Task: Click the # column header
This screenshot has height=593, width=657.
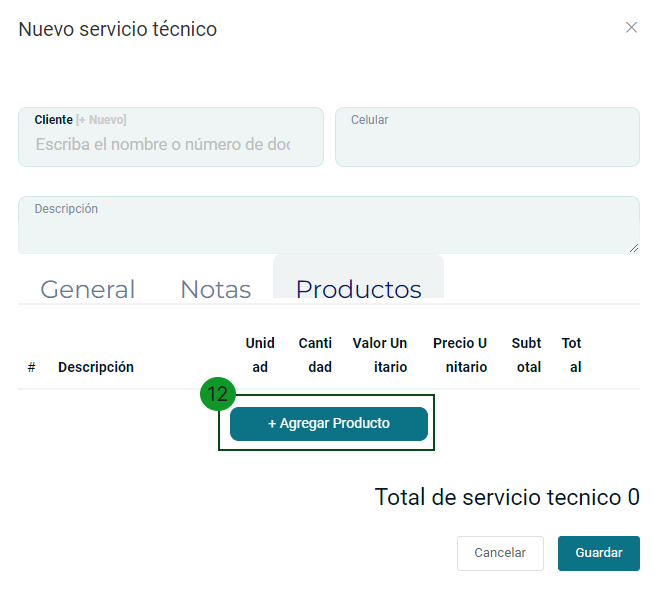Action: point(32,367)
